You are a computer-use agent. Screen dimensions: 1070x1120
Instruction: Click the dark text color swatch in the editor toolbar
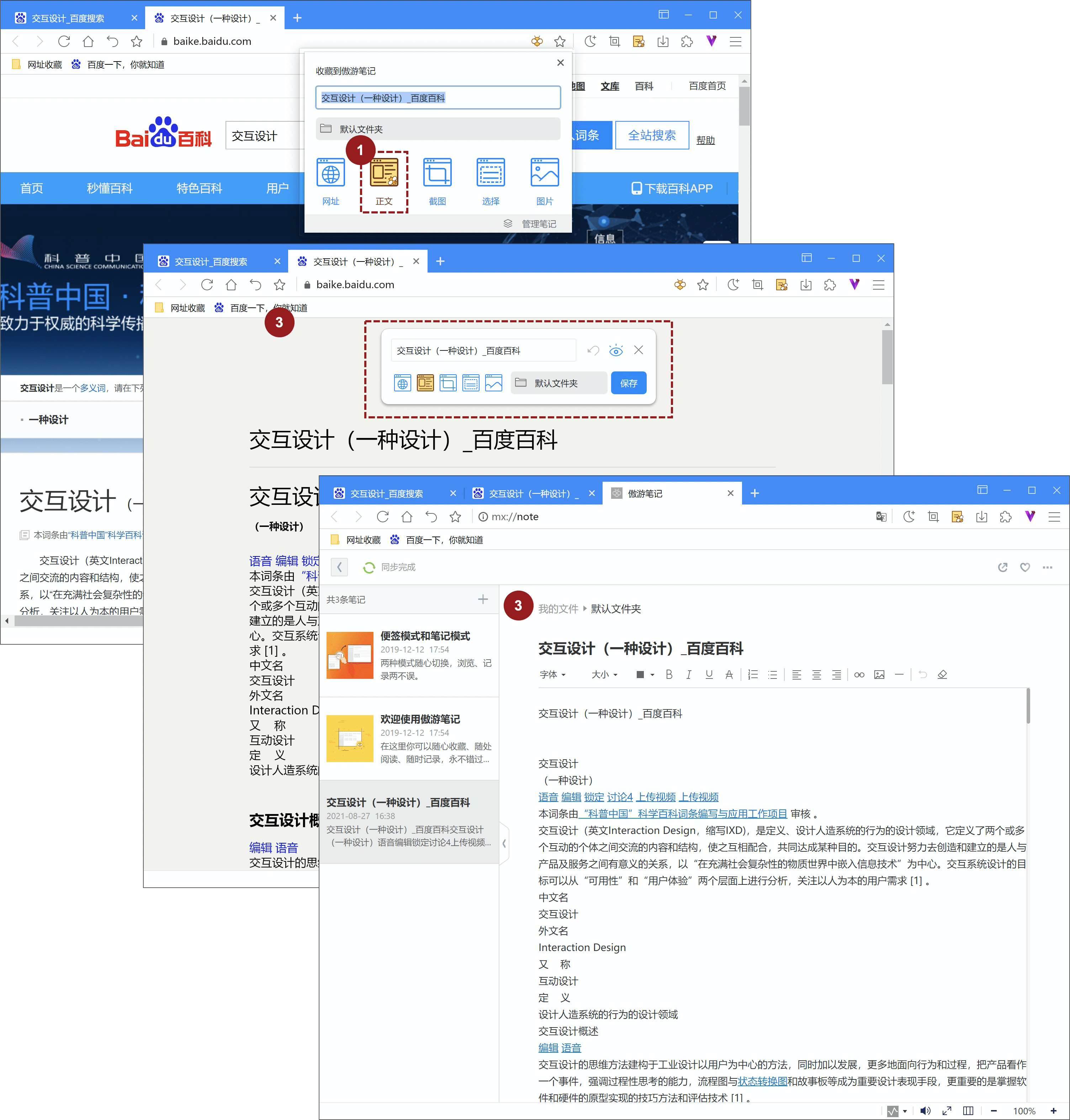(x=640, y=675)
